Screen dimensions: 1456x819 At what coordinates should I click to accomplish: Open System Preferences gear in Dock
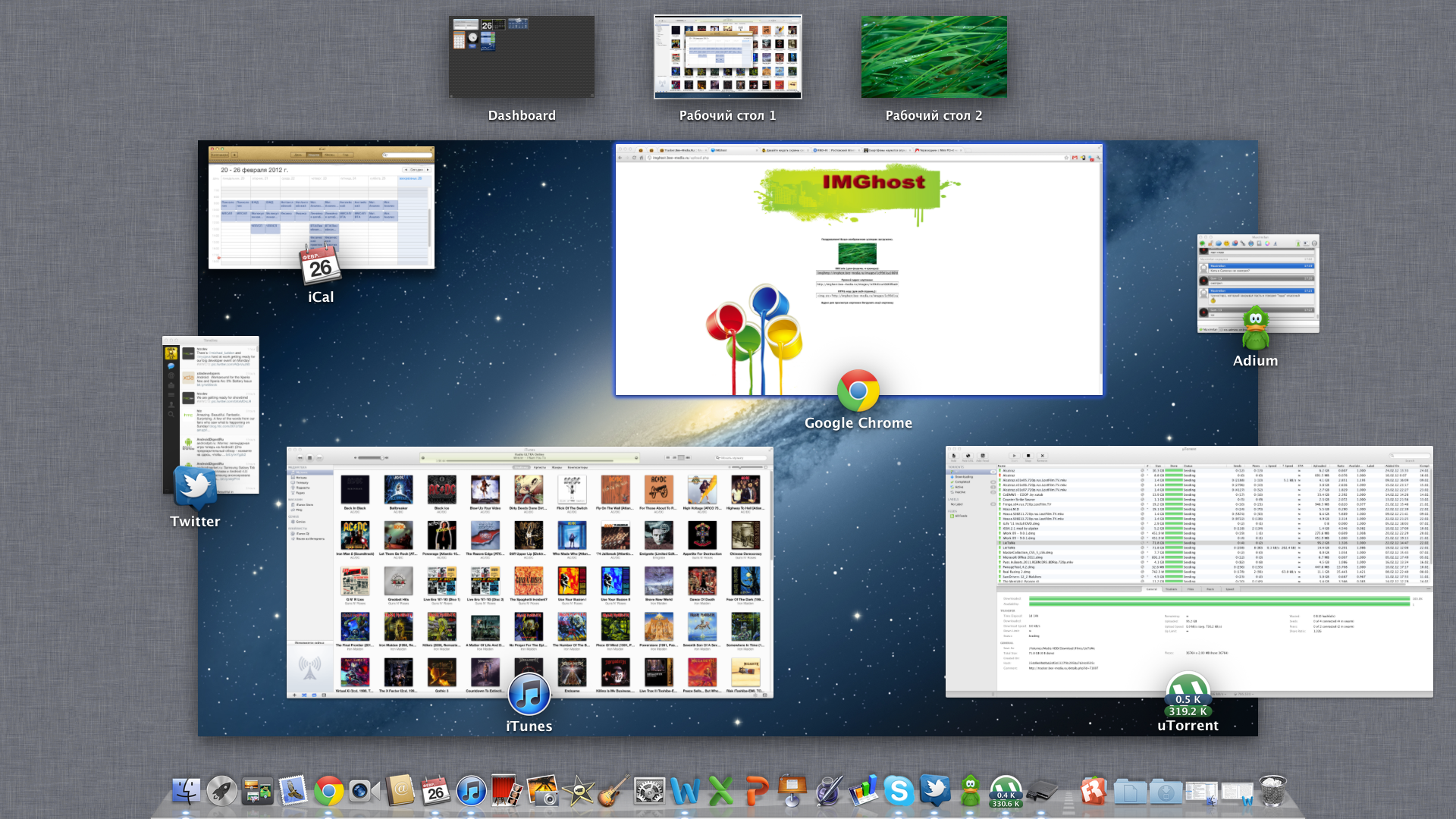tap(649, 791)
